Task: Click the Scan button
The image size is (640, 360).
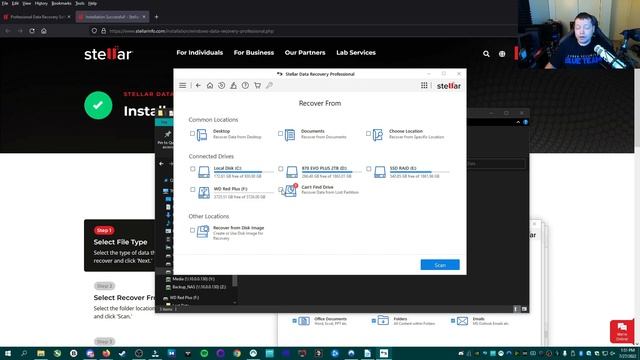Action: pyautogui.click(x=440, y=265)
